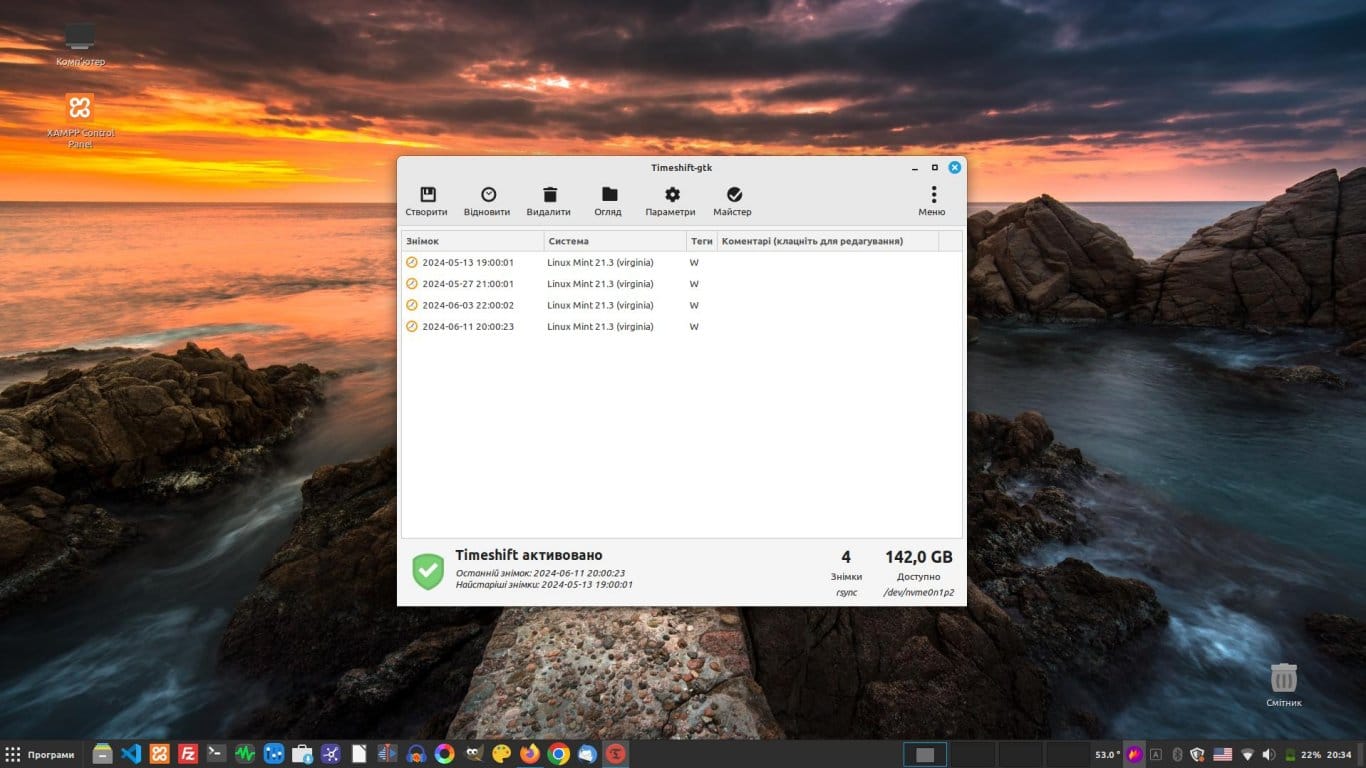Sort by Система column header
Viewport: 1366px width, 768px height.
click(614, 241)
